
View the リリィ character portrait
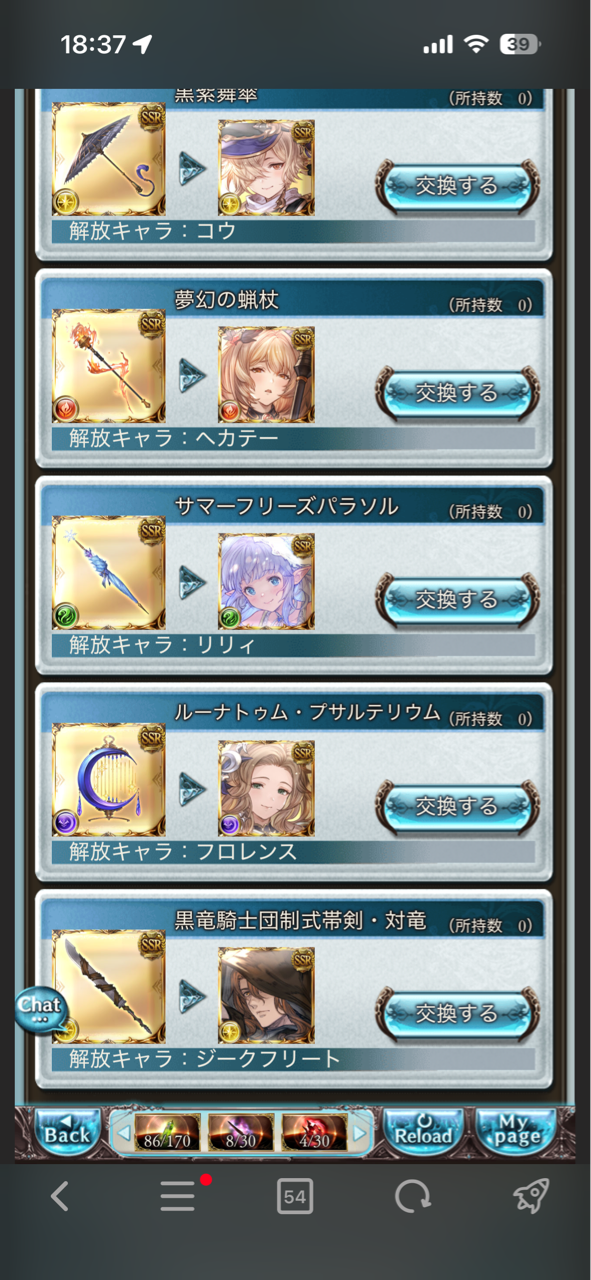(x=266, y=580)
